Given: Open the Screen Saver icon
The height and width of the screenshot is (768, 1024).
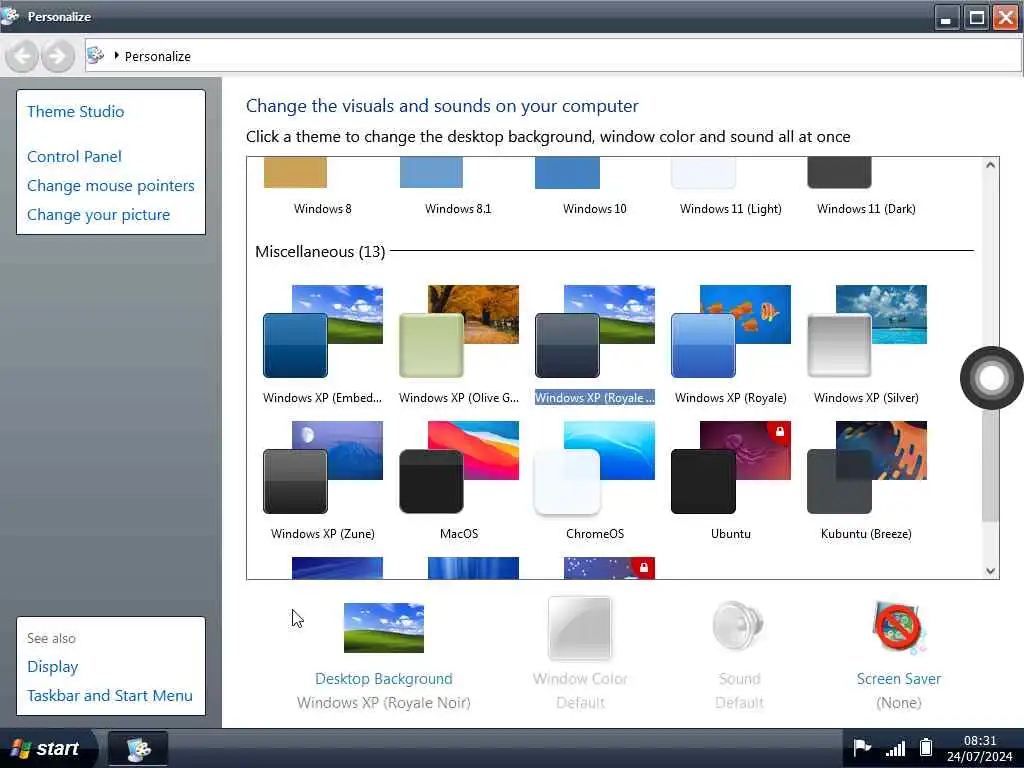Looking at the screenshot, I should click(x=899, y=627).
